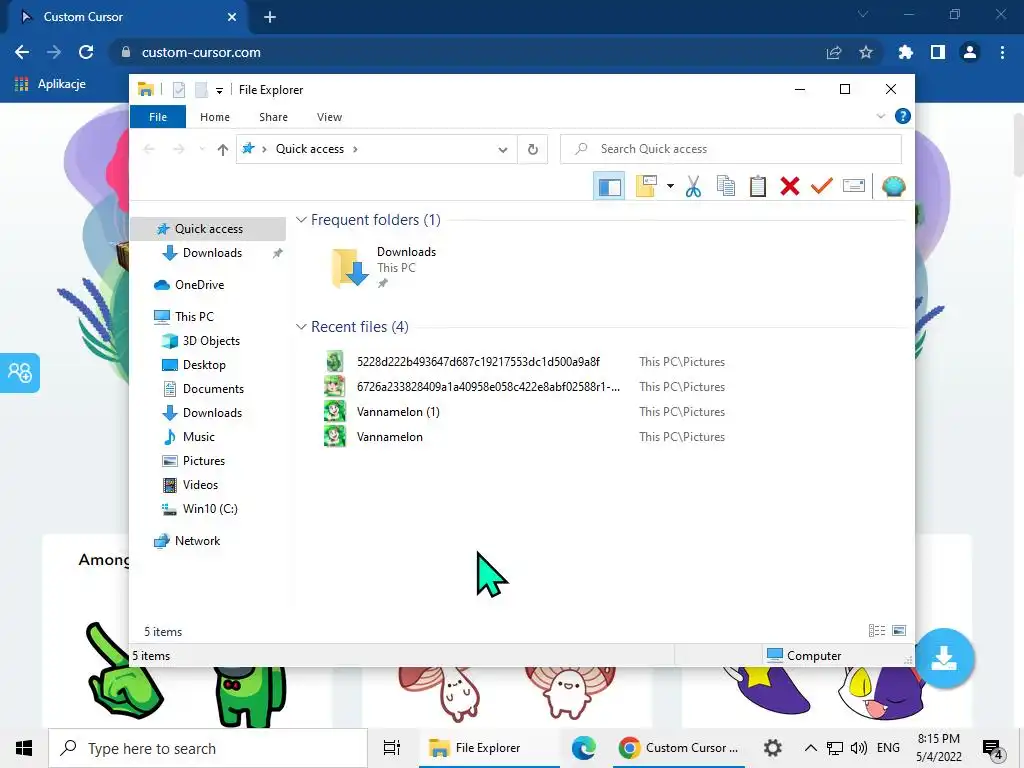Open the File ribbon tab
Viewport: 1024px width, 768px height.
coord(158,117)
